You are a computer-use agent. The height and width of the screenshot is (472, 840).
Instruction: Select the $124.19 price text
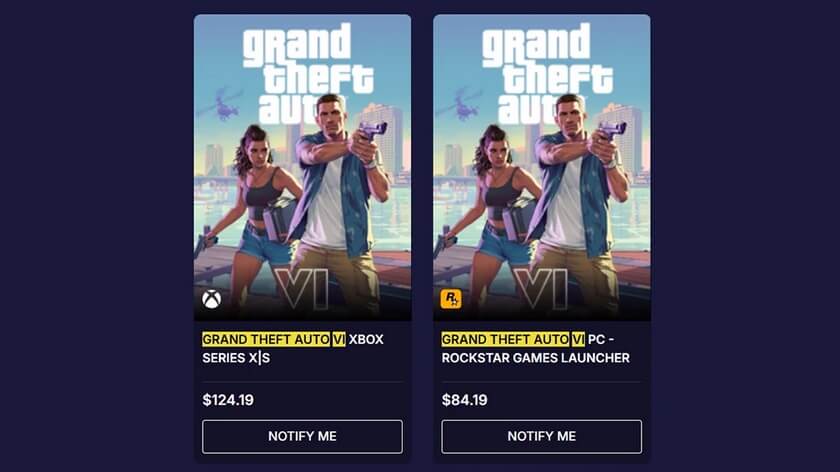(228, 400)
